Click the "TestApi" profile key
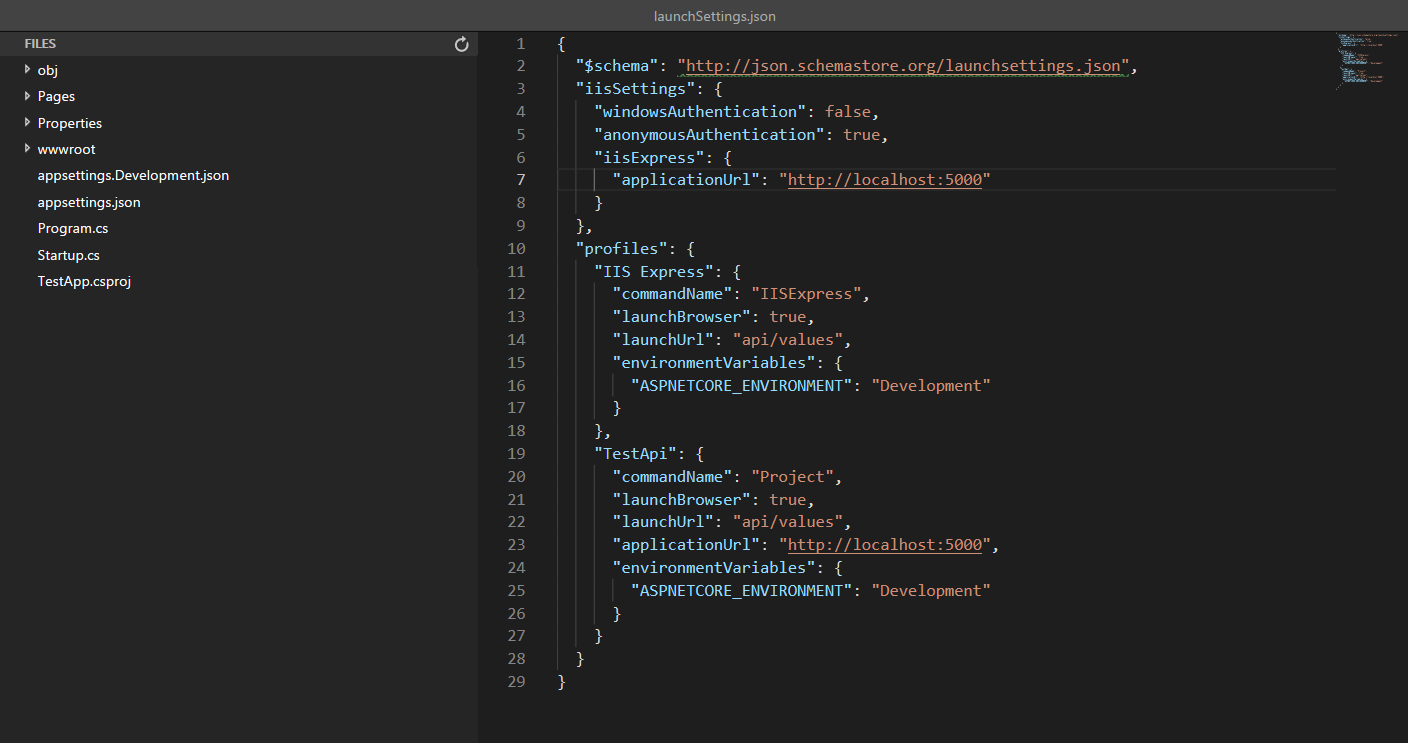 tap(635, 453)
